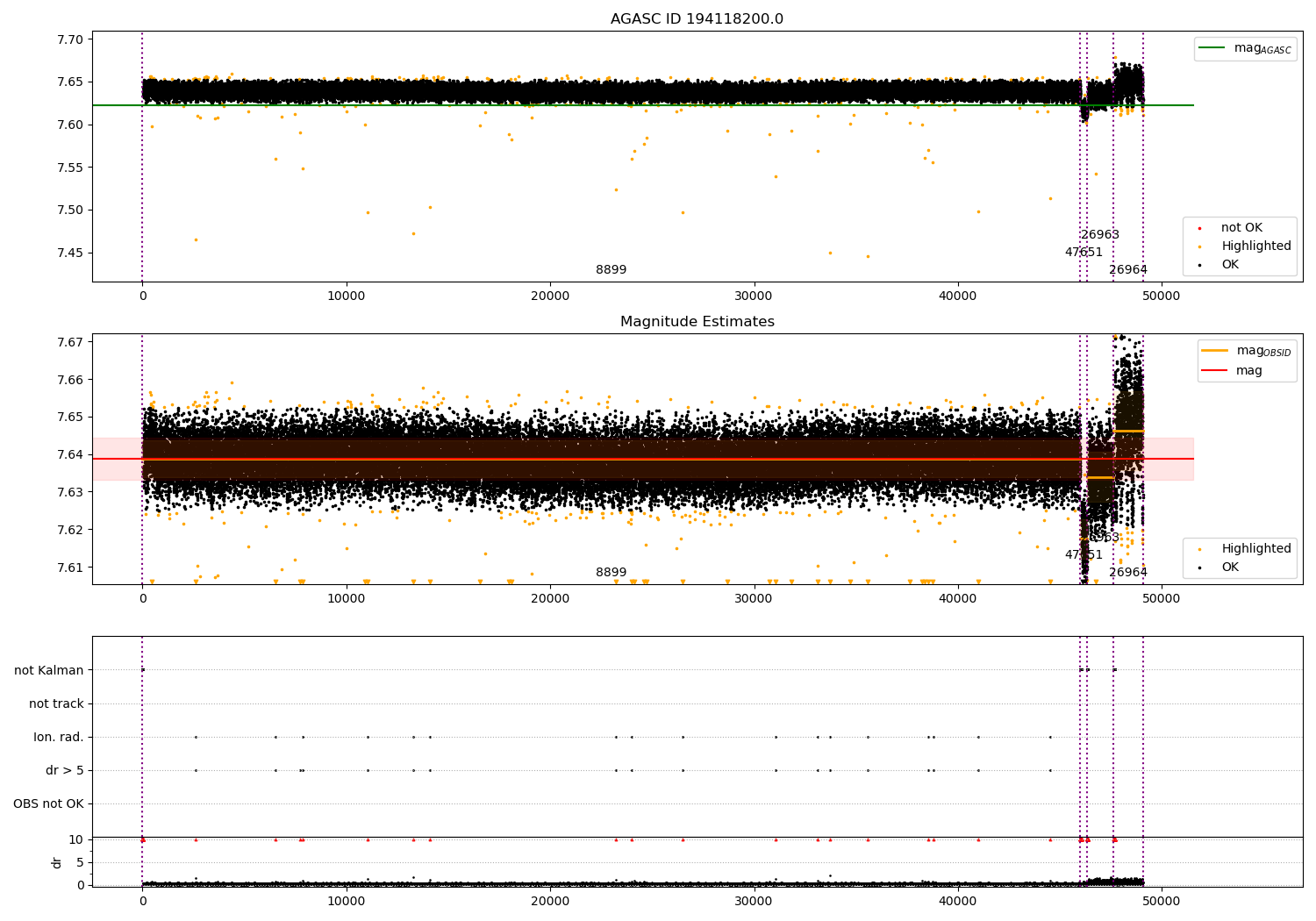The height and width of the screenshot is (921, 1316).
Task: Click the 0 x-axis tick under bottom plot
Action: point(142,902)
